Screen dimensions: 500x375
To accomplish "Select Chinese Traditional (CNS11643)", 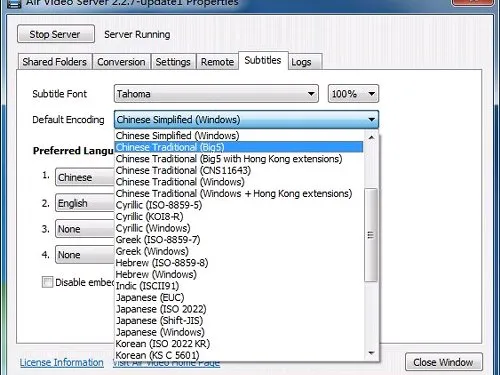I will (x=239, y=170).
